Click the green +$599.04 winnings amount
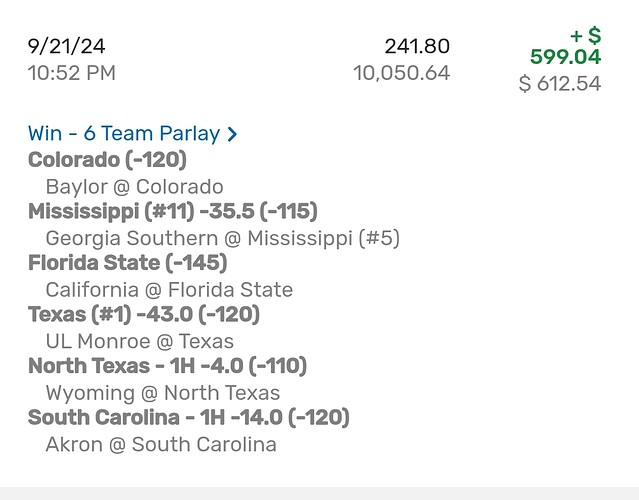The width and height of the screenshot is (639, 500). [565, 47]
